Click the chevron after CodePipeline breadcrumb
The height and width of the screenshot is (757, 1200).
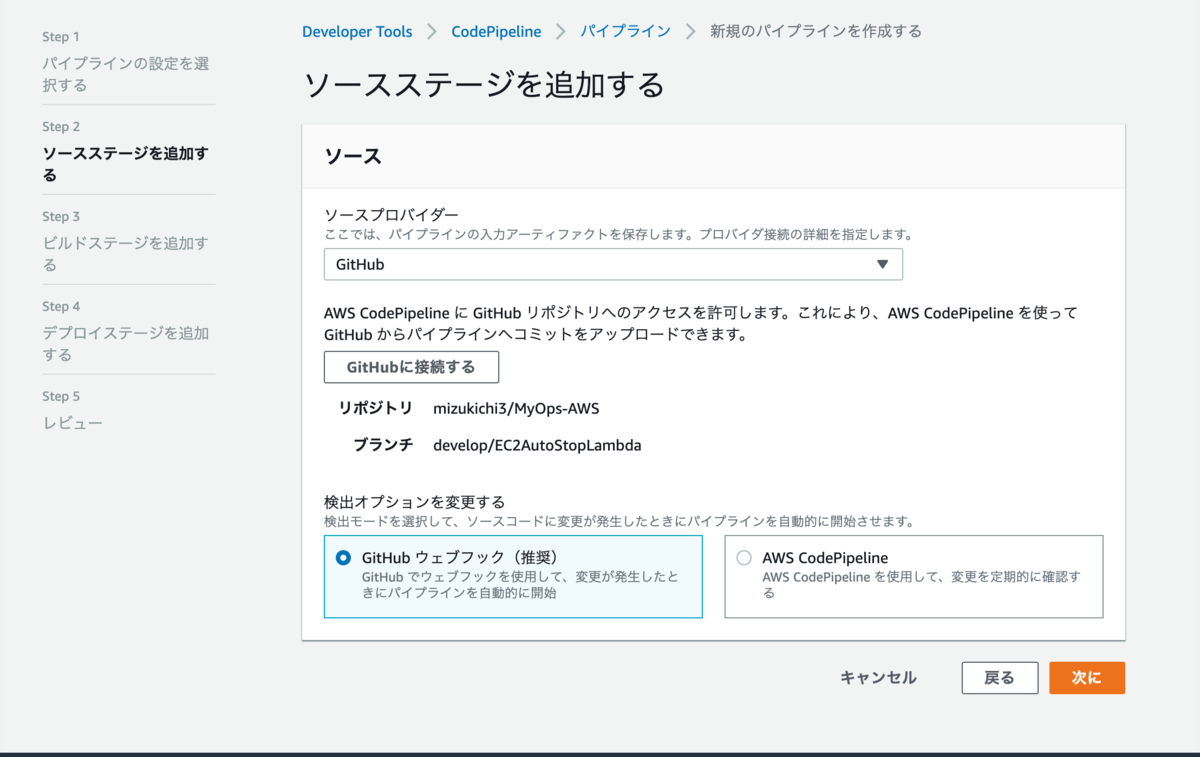[x=561, y=32]
